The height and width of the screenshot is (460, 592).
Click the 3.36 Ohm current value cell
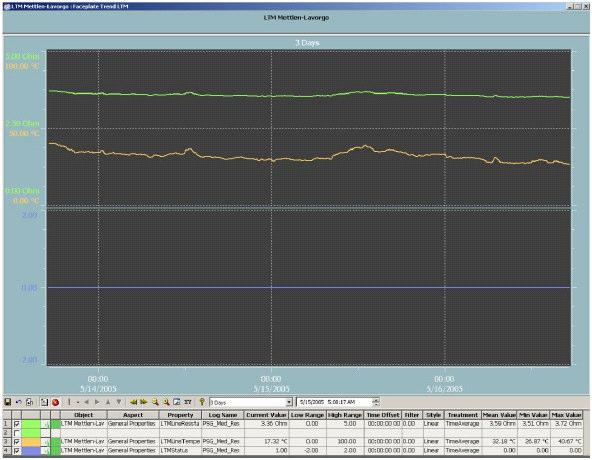[267, 424]
